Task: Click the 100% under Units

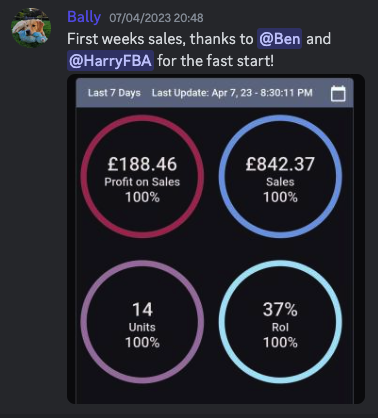Action: [142, 343]
